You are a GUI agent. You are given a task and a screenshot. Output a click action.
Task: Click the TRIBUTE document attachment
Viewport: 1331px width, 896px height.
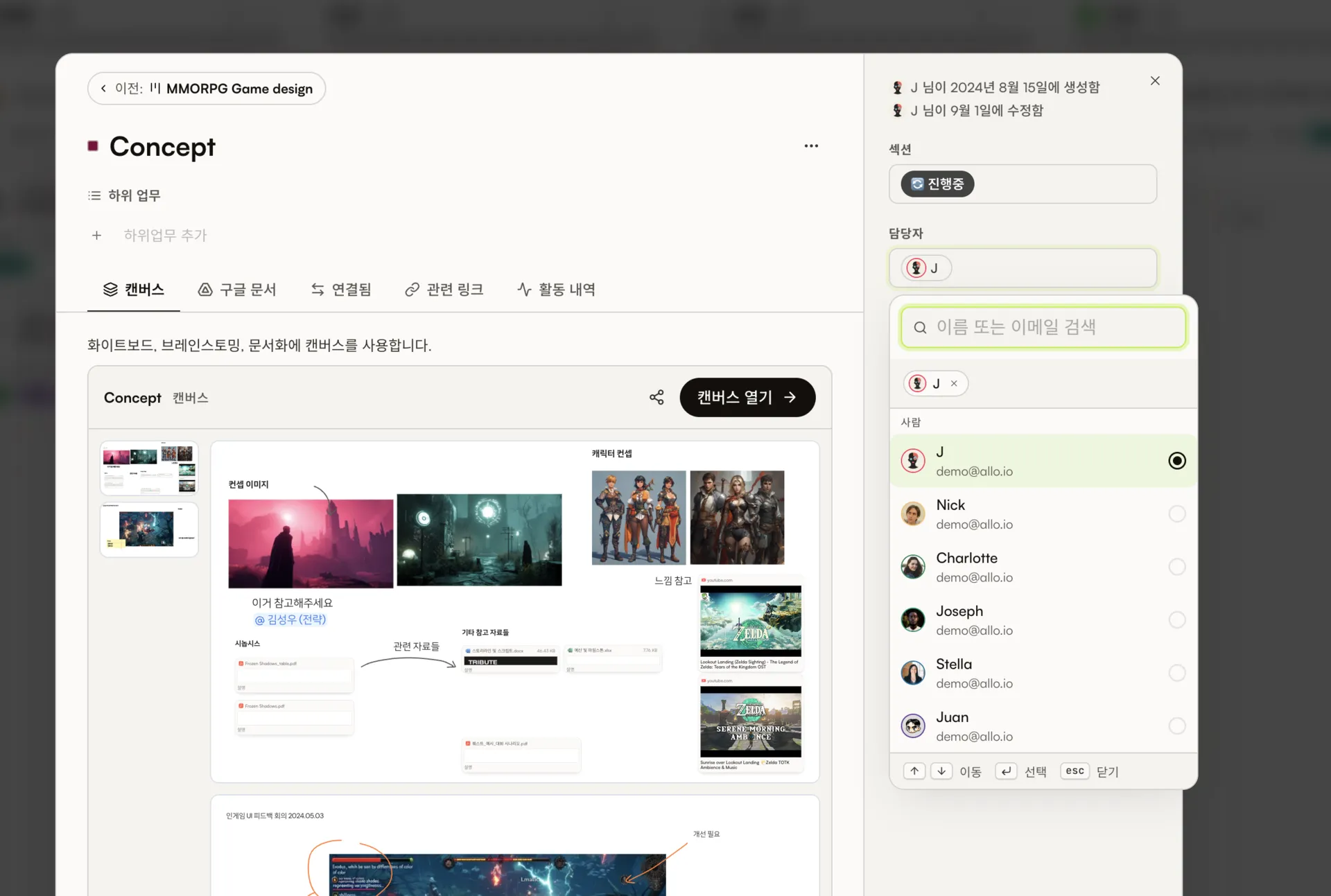(x=511, y=659)
